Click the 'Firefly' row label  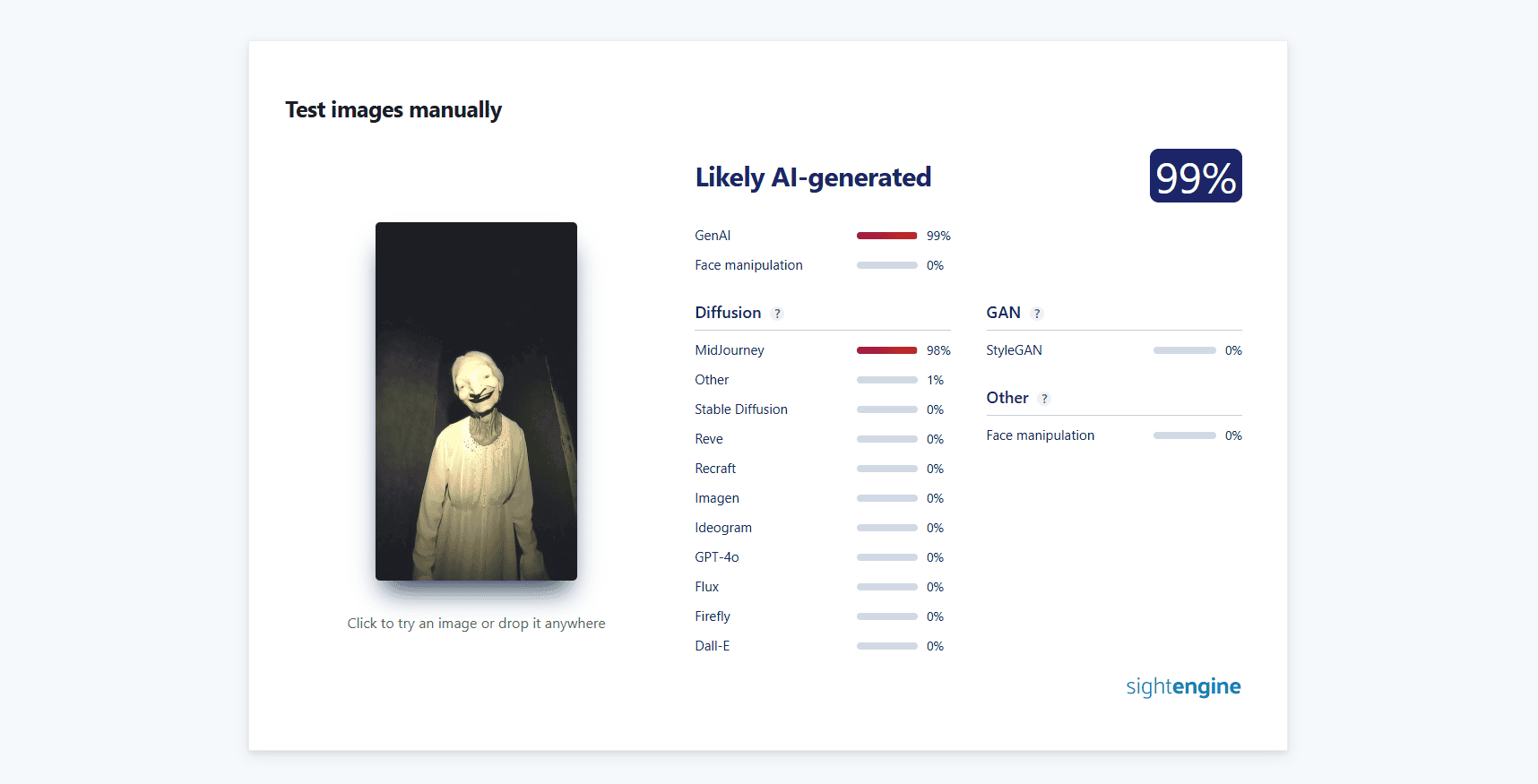click(x=713, y=616)
